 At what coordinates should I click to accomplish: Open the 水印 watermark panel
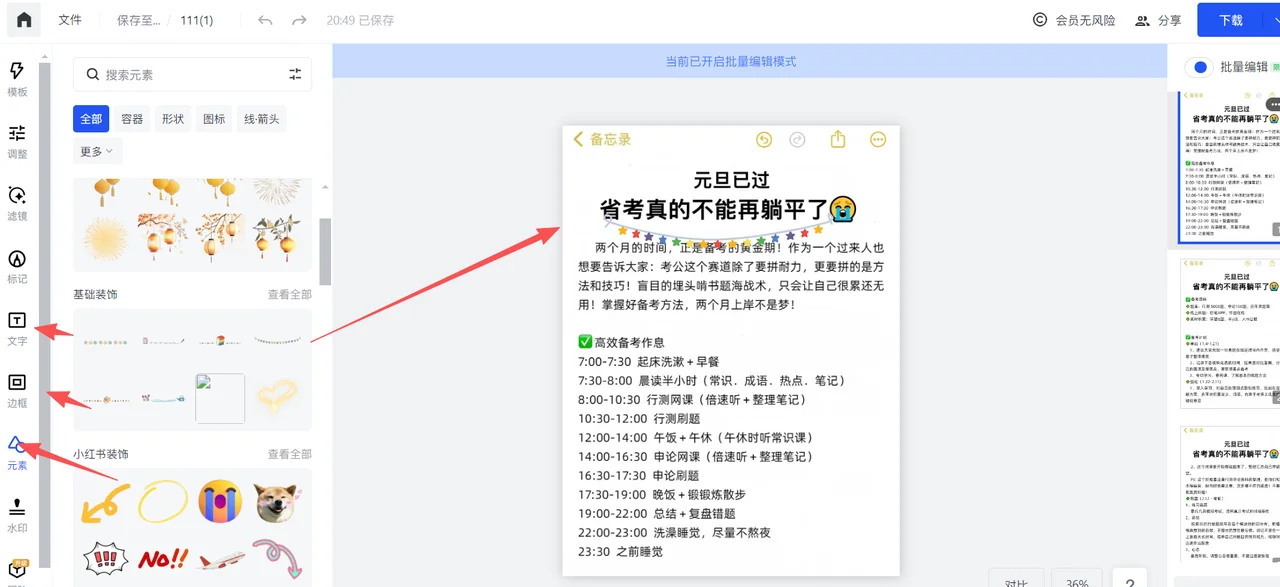[16, 512]
